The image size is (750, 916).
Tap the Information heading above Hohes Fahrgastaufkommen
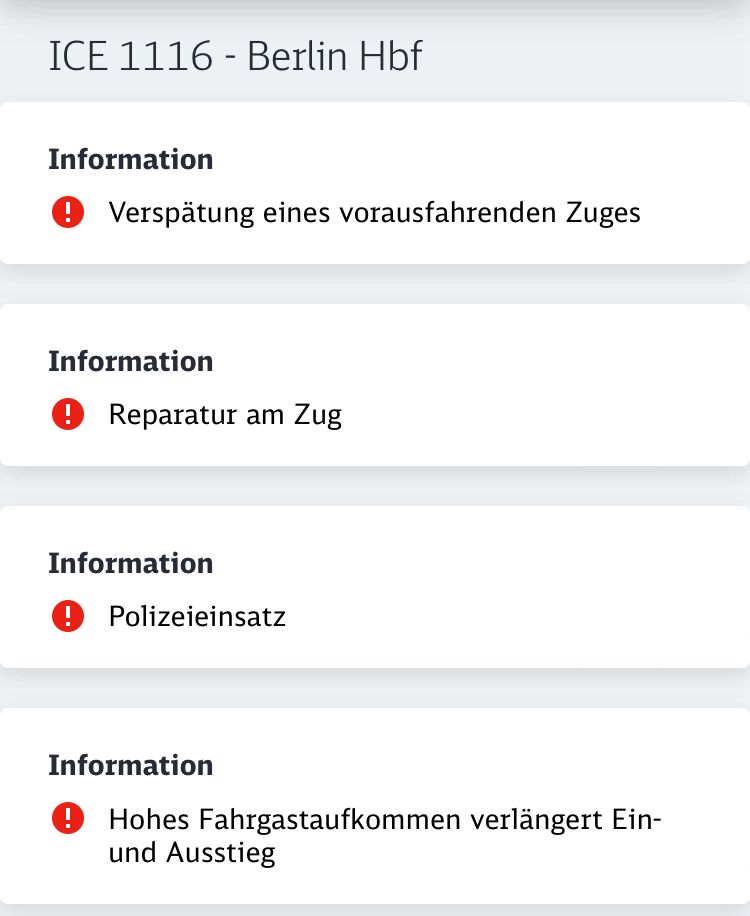pyautogui.click(x=131, y=765)
